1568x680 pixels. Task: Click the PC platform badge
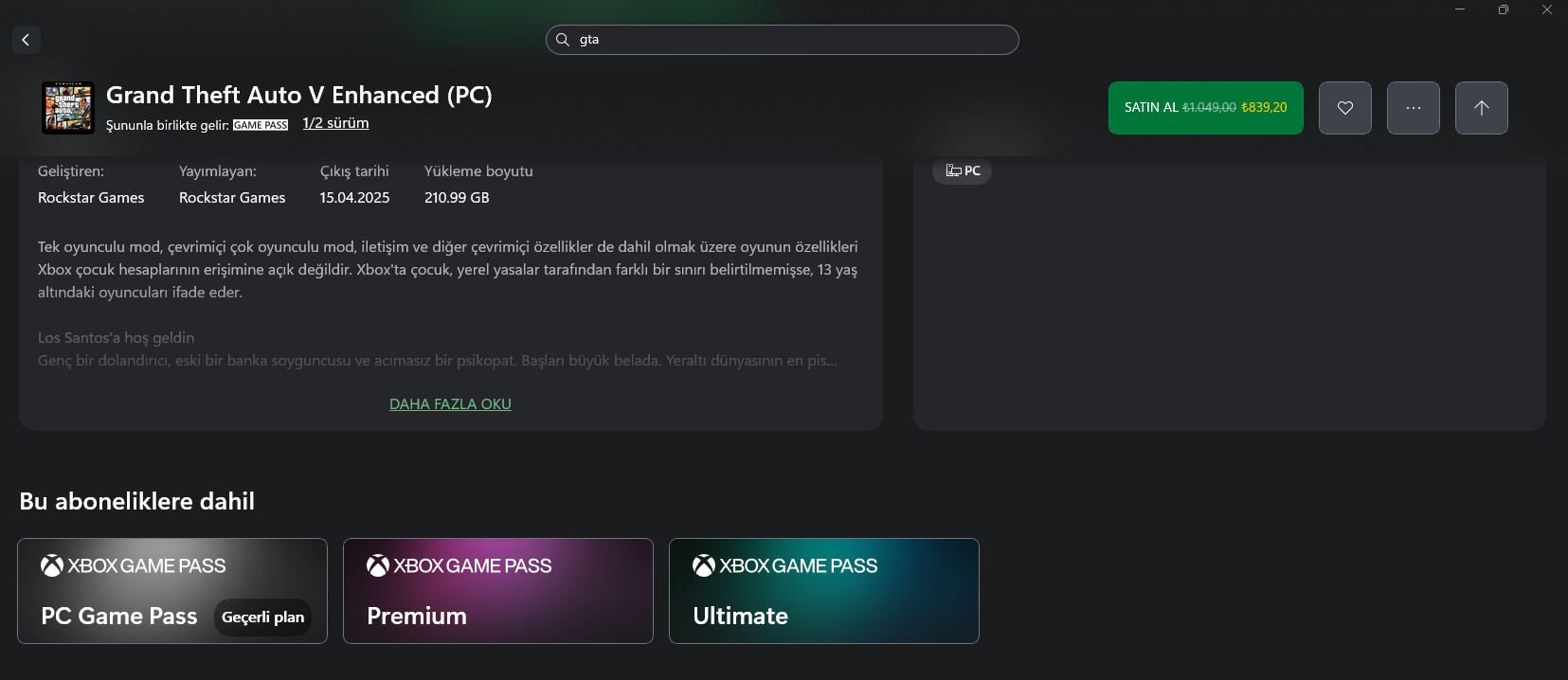(x=962, y=171)
